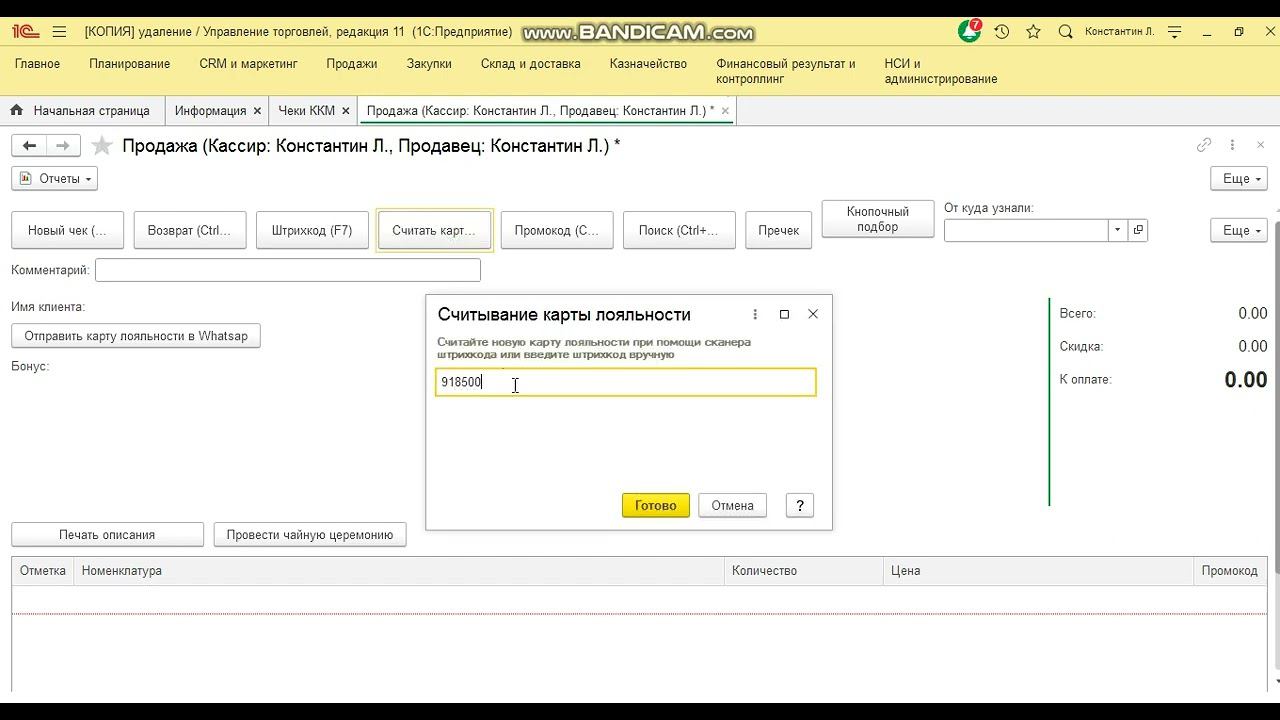This screenshot has height=720, width=1280.
Task: Open Главное section
Action: [37, 64]
